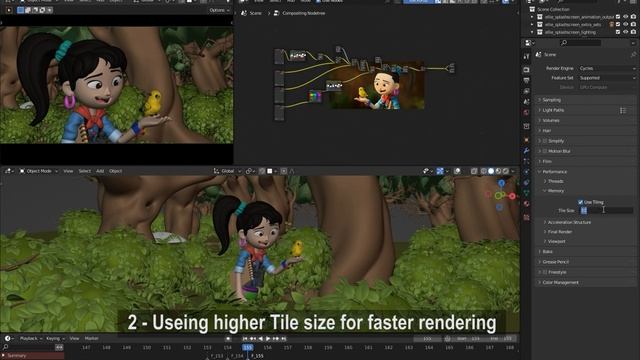Image resolution: width=640 pixels, height=360 pixels.
Task: Open the View Layer properties tab icon
Action: (527, 91)
